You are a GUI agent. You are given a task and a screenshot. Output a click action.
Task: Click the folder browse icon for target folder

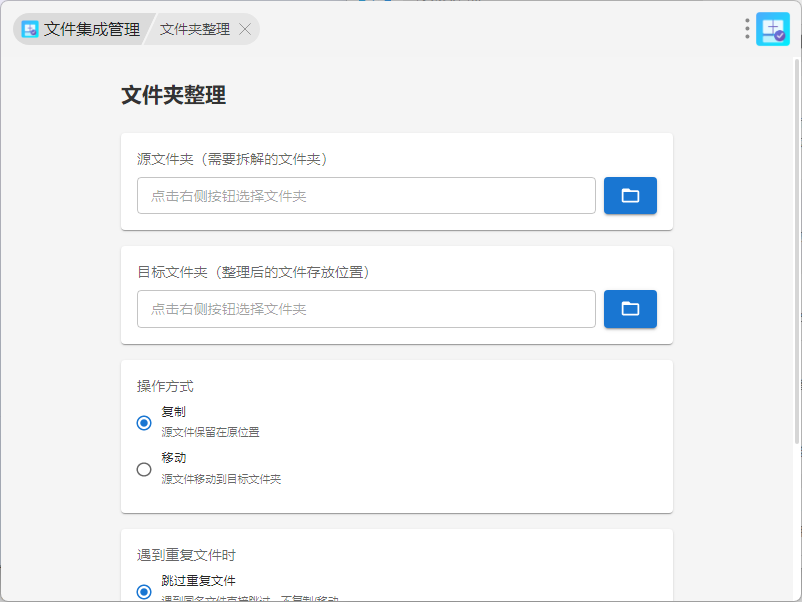coord(630,309)
